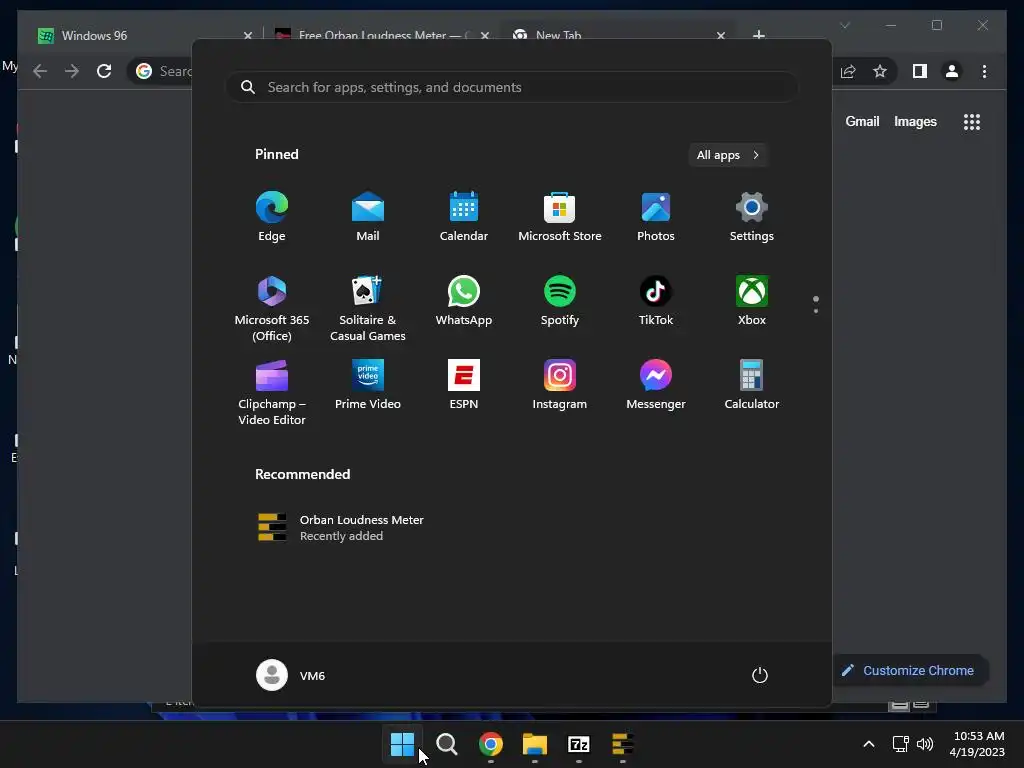Image resolution: width=1024 pixels, height=768 pixels.
Task: Open the Google apps grid
Action: click(x=972, y=121)
